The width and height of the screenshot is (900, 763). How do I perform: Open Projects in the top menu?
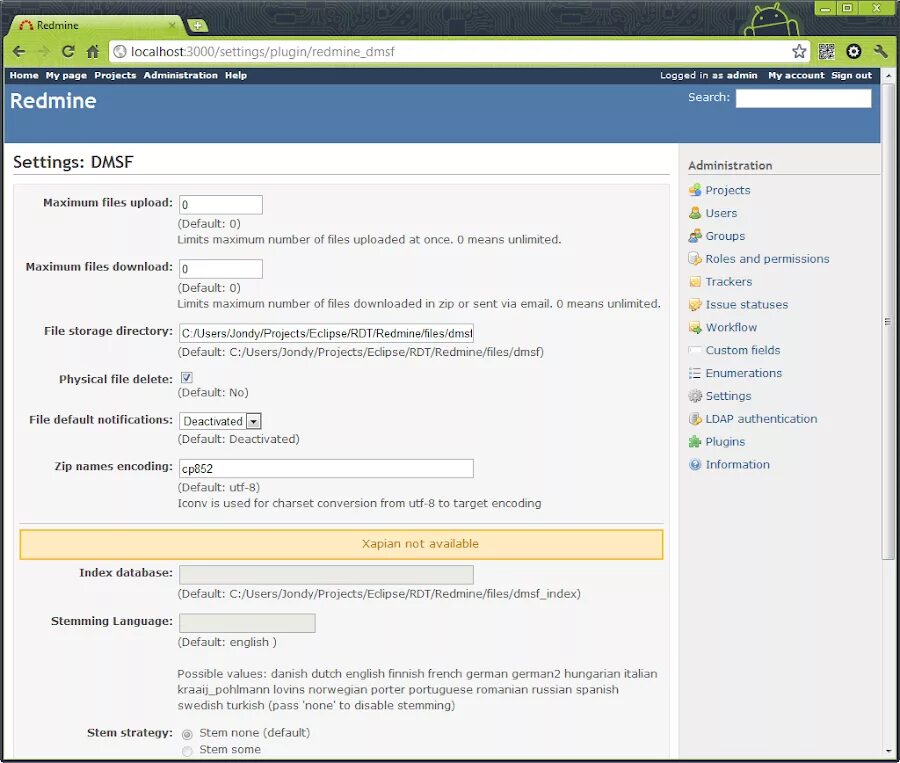click(115, 75)
